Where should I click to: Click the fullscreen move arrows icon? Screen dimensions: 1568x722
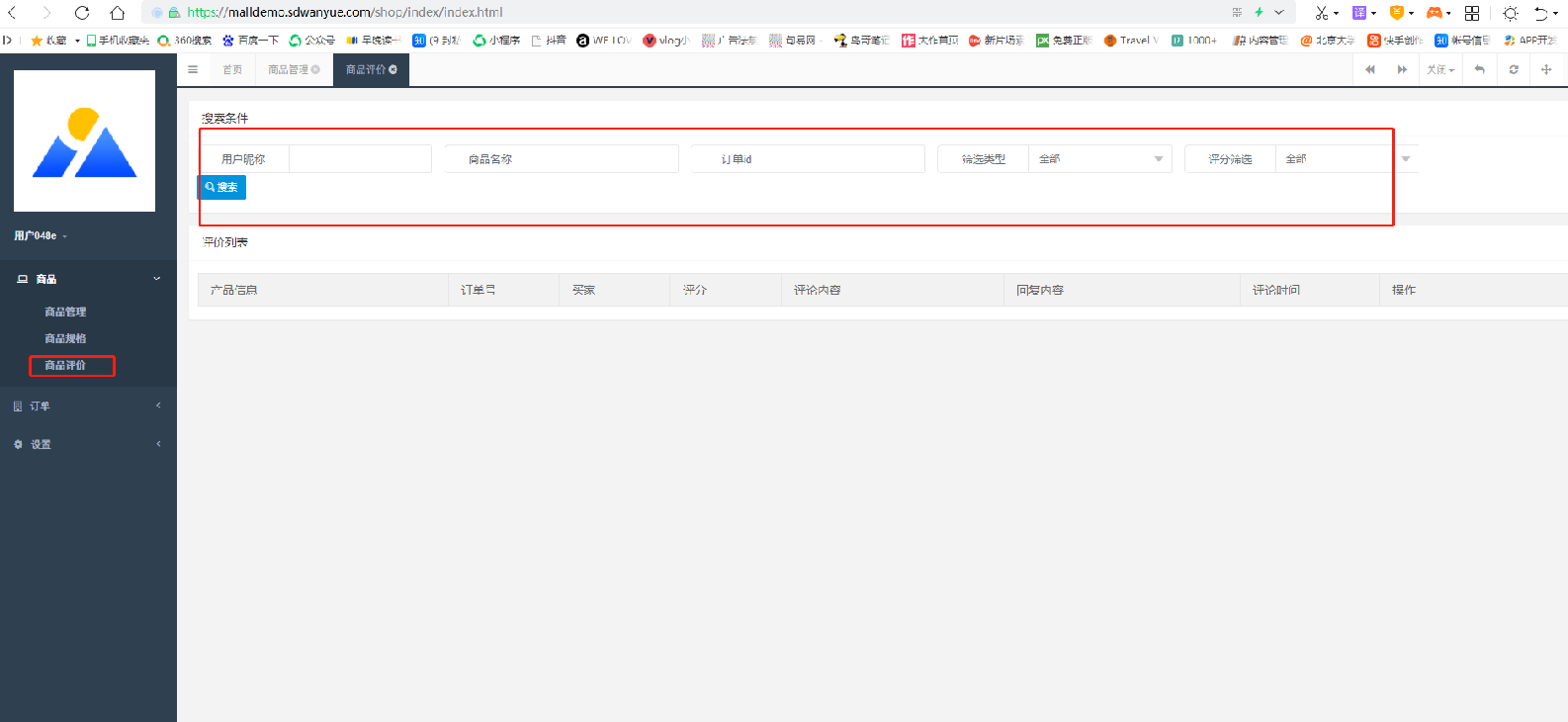tap(1546, 69)
